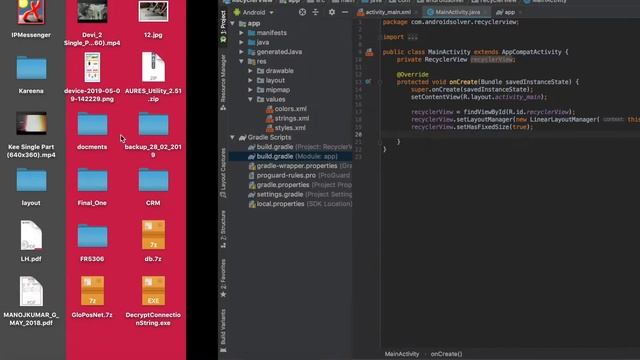Select the db.7z archive icon
Screen dimensions: 640x360
153,235
